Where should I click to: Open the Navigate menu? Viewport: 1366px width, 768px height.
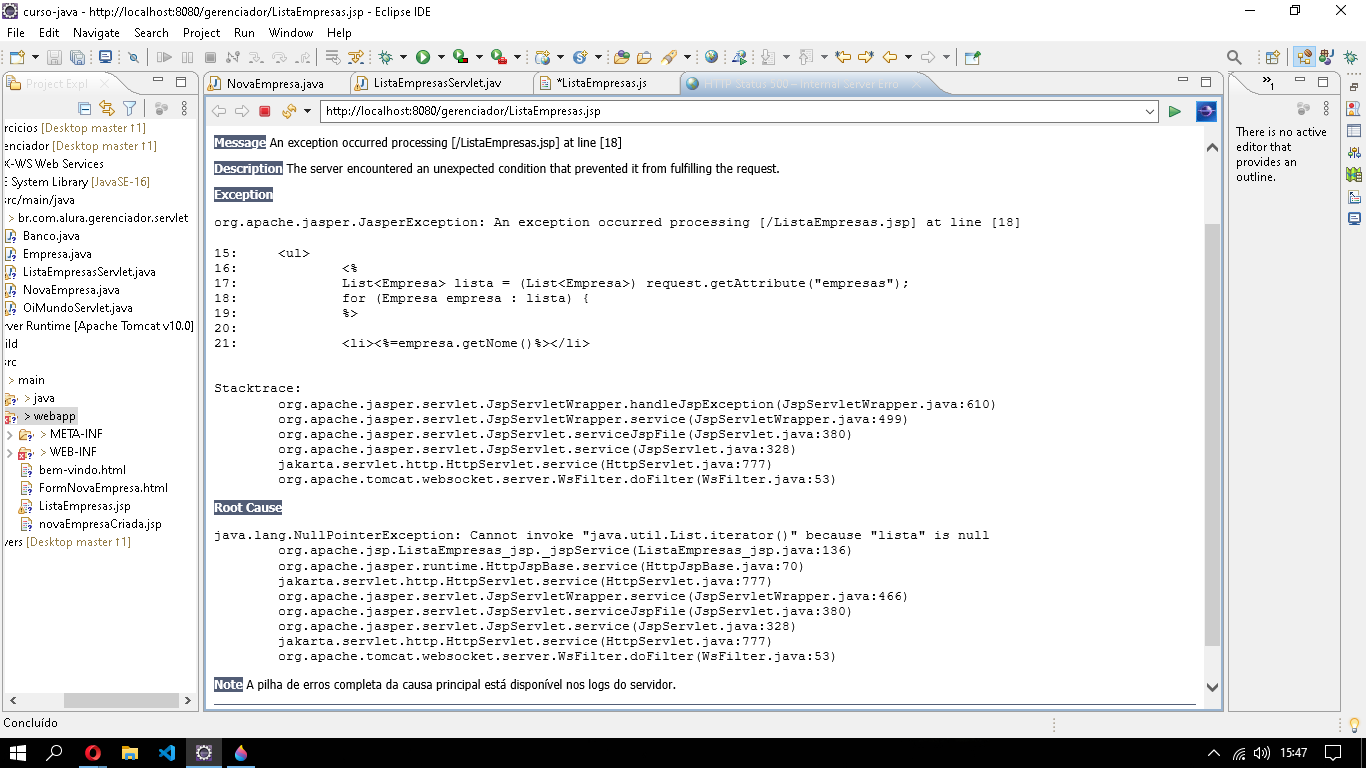96,33
